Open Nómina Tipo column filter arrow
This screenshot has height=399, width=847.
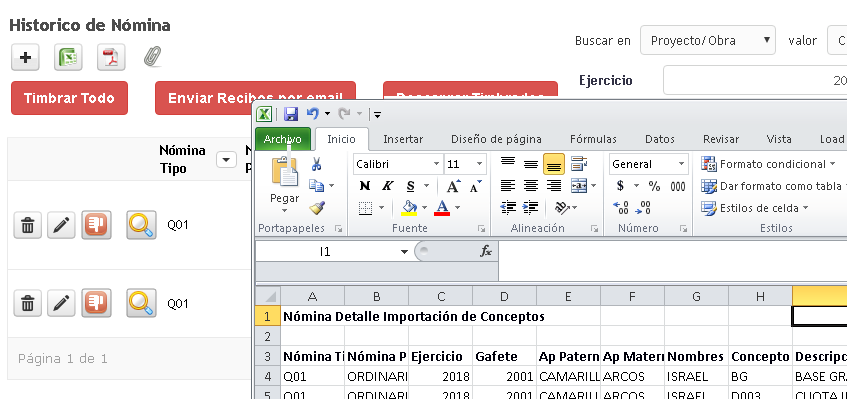(226, 159)
